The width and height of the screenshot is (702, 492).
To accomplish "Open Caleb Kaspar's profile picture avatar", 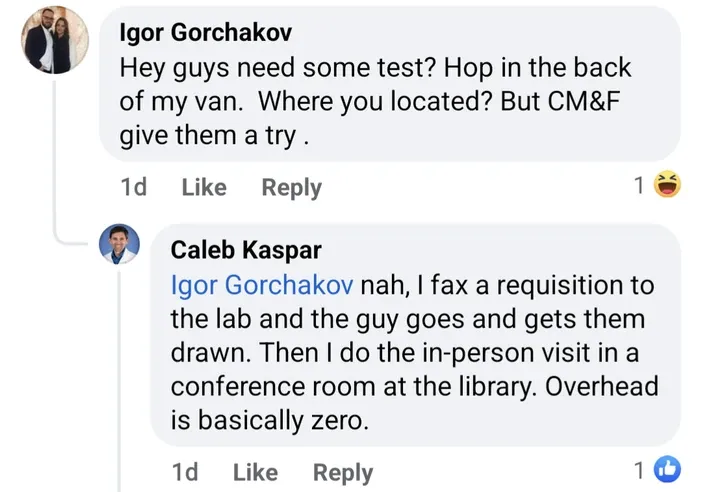I will coord(119,244).
